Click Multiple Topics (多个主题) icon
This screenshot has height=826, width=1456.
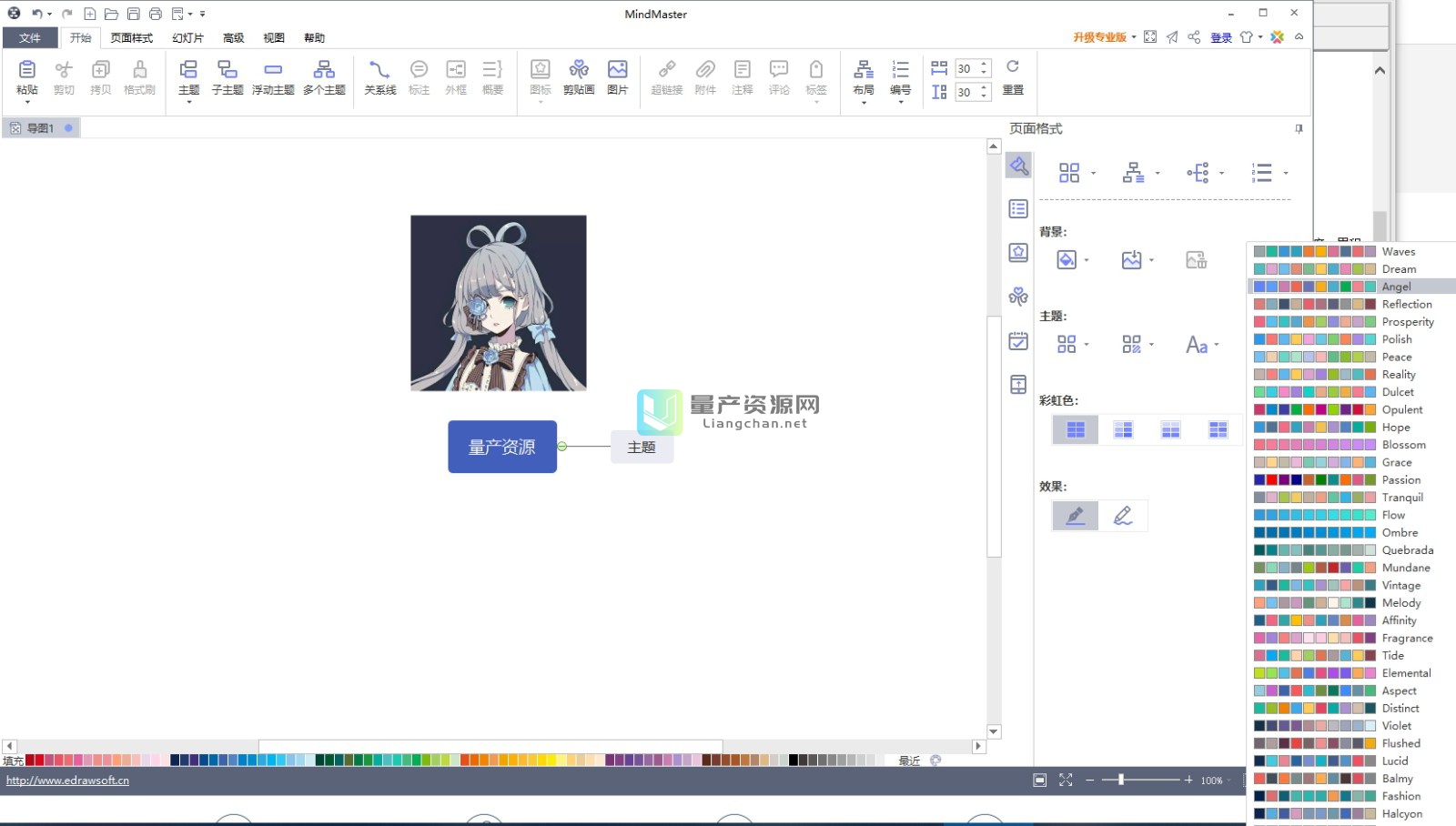(324, 70)
